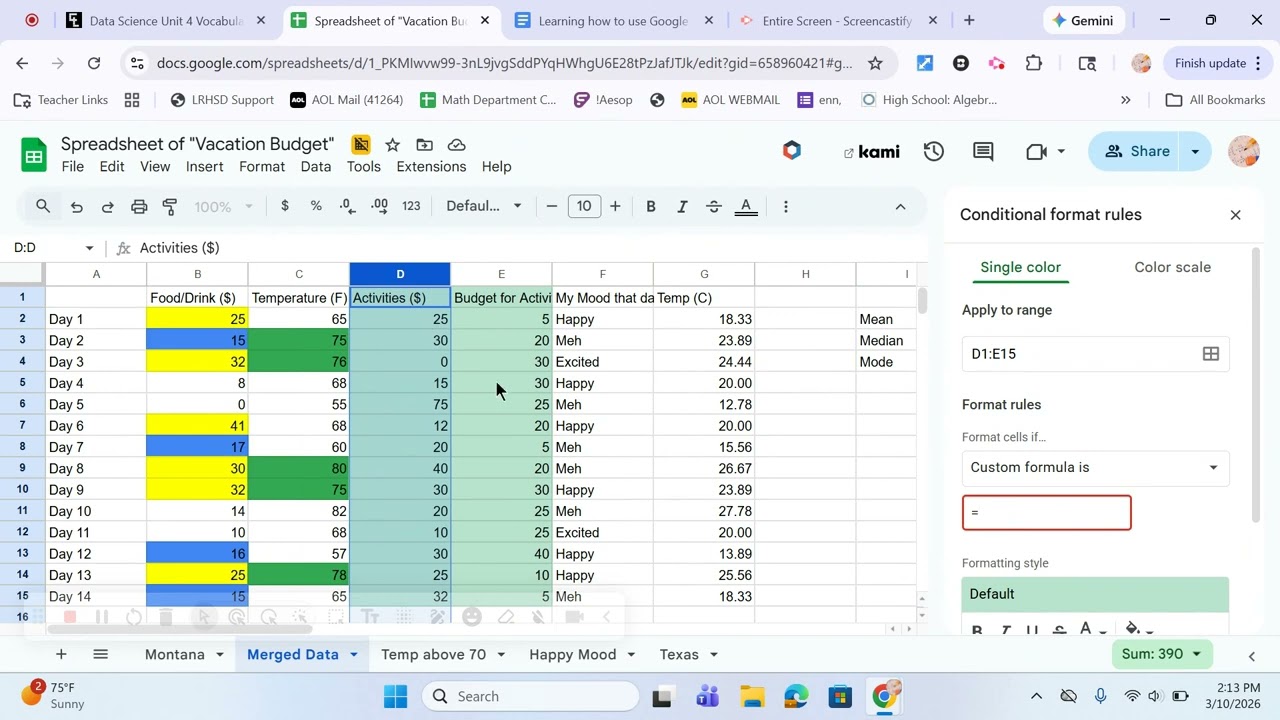1280x720 pixels.
Task: Select the Single color tab
Action: pos(1021,268)
